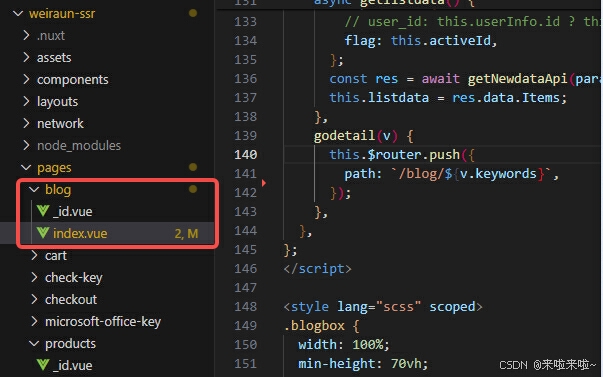Click 'v.keywords' in path template string
603x377 pixels.
tap(498, 174)
